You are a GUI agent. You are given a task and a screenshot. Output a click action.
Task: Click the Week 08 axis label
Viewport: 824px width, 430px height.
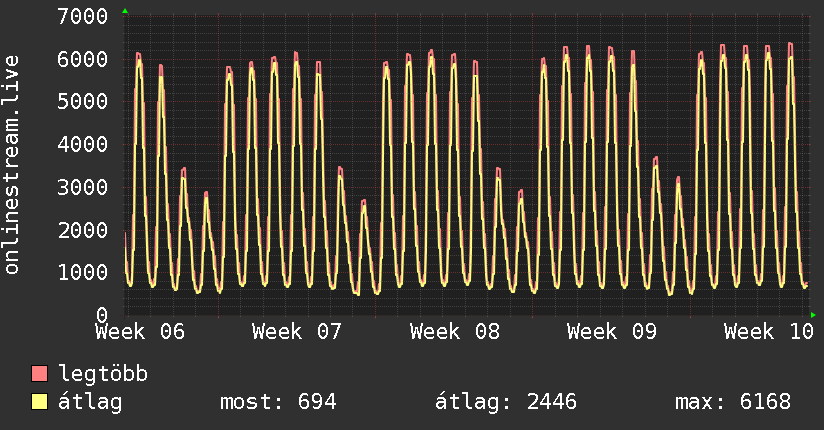[455, 332]
